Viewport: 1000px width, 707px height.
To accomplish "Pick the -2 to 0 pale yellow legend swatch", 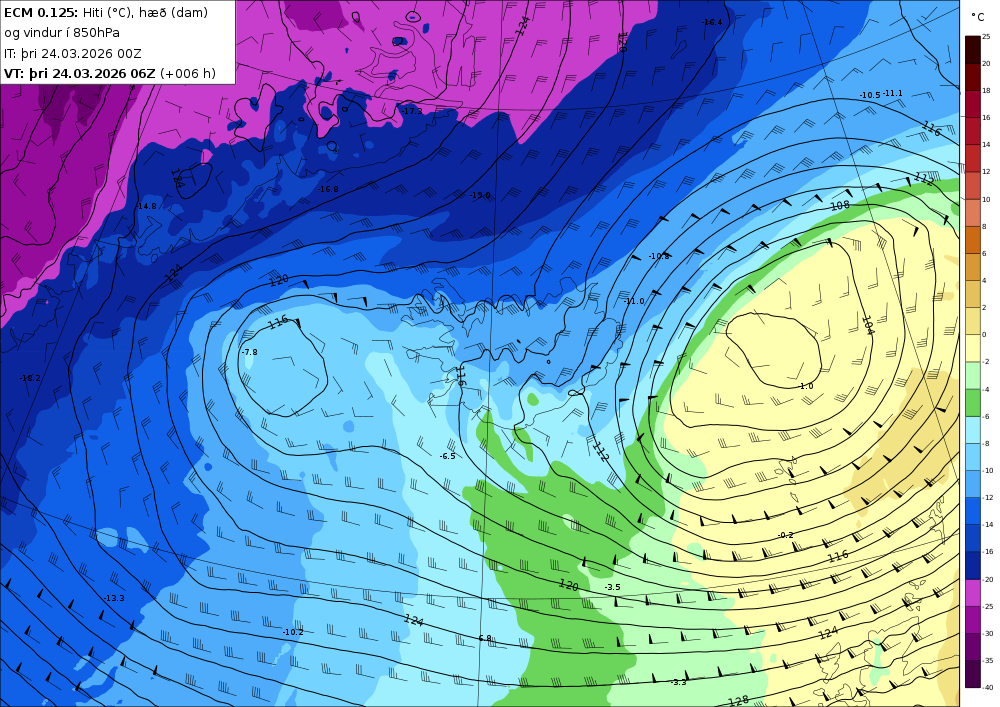I will click(973, 348).
